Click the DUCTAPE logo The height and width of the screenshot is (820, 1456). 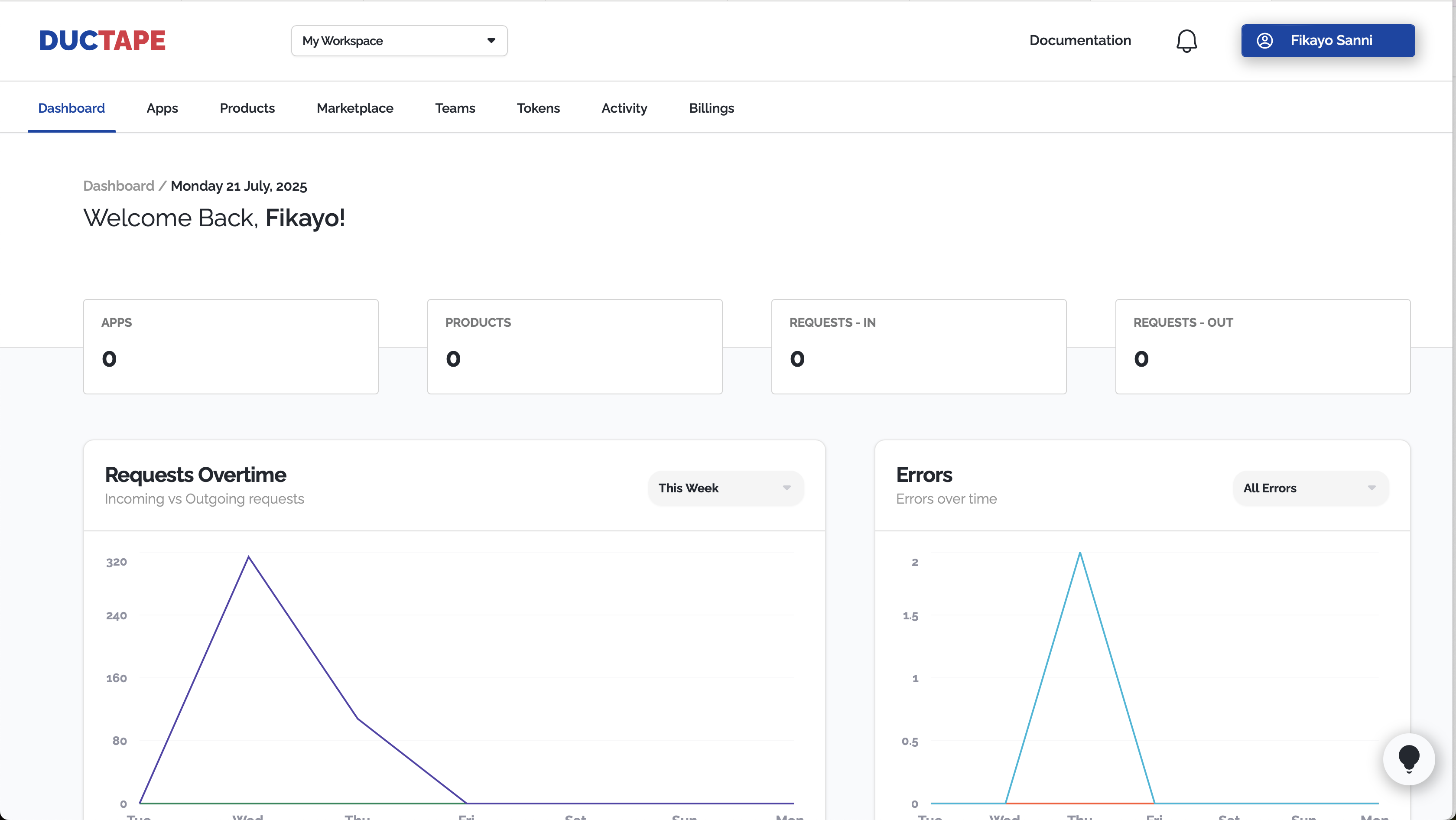coord(102,41)
